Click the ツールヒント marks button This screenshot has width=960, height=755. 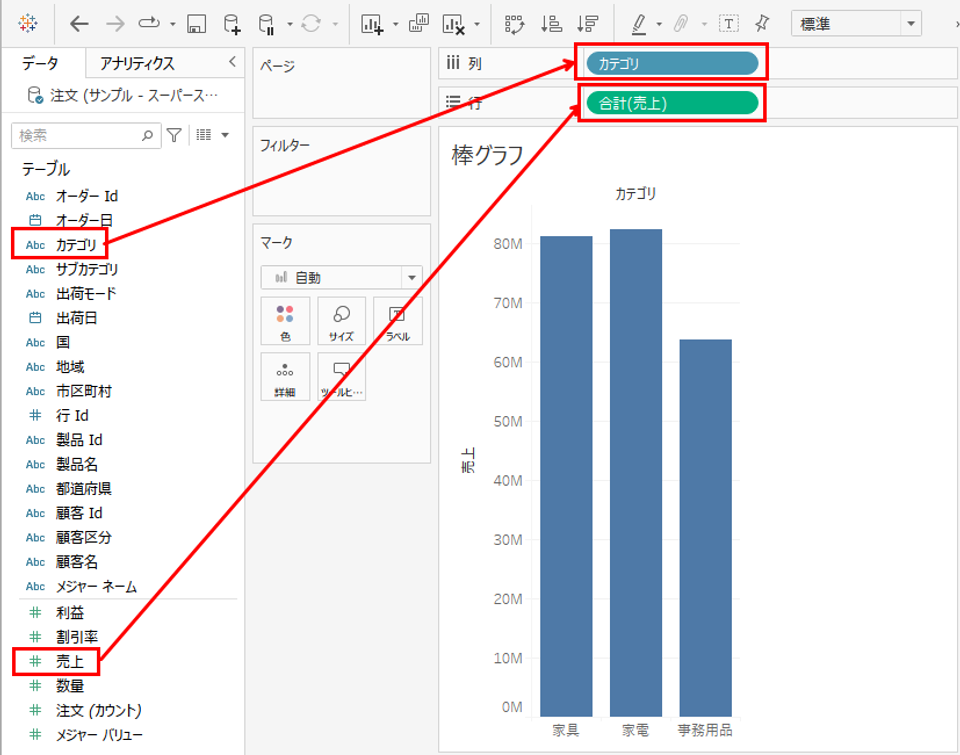pyautogui.click(x=342, y=377)
